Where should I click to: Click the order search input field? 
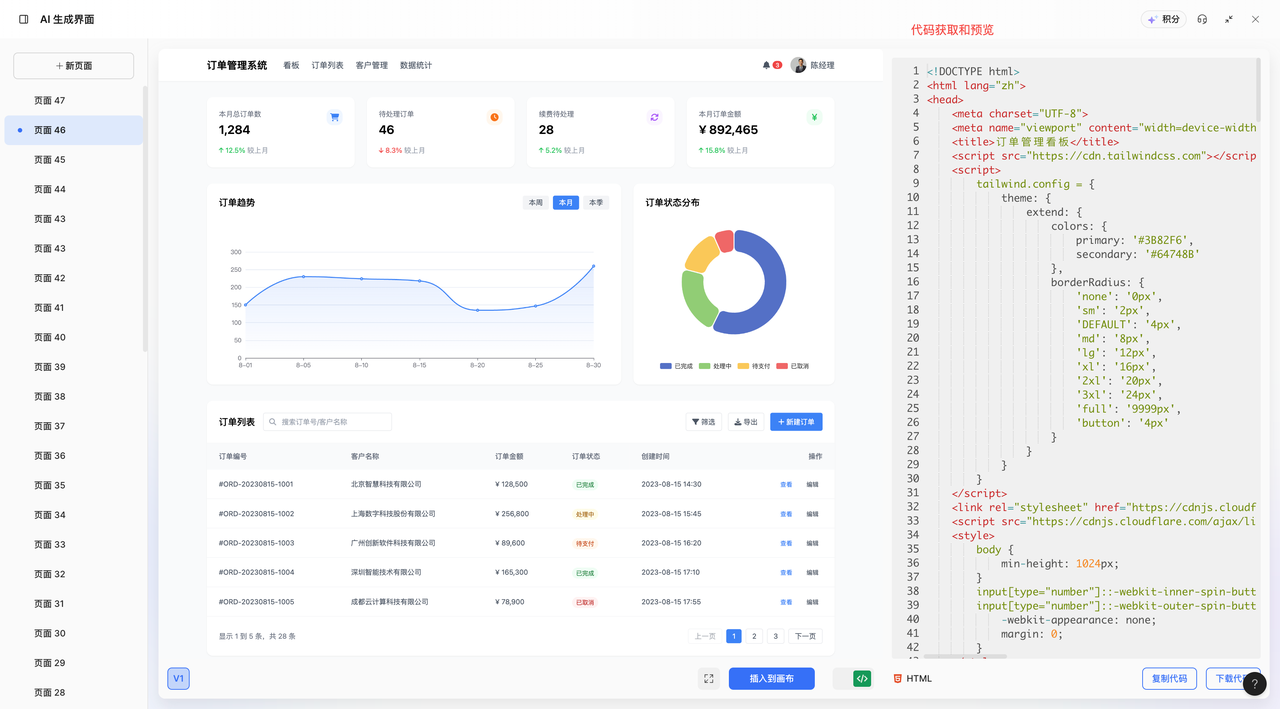click(327, 422)
